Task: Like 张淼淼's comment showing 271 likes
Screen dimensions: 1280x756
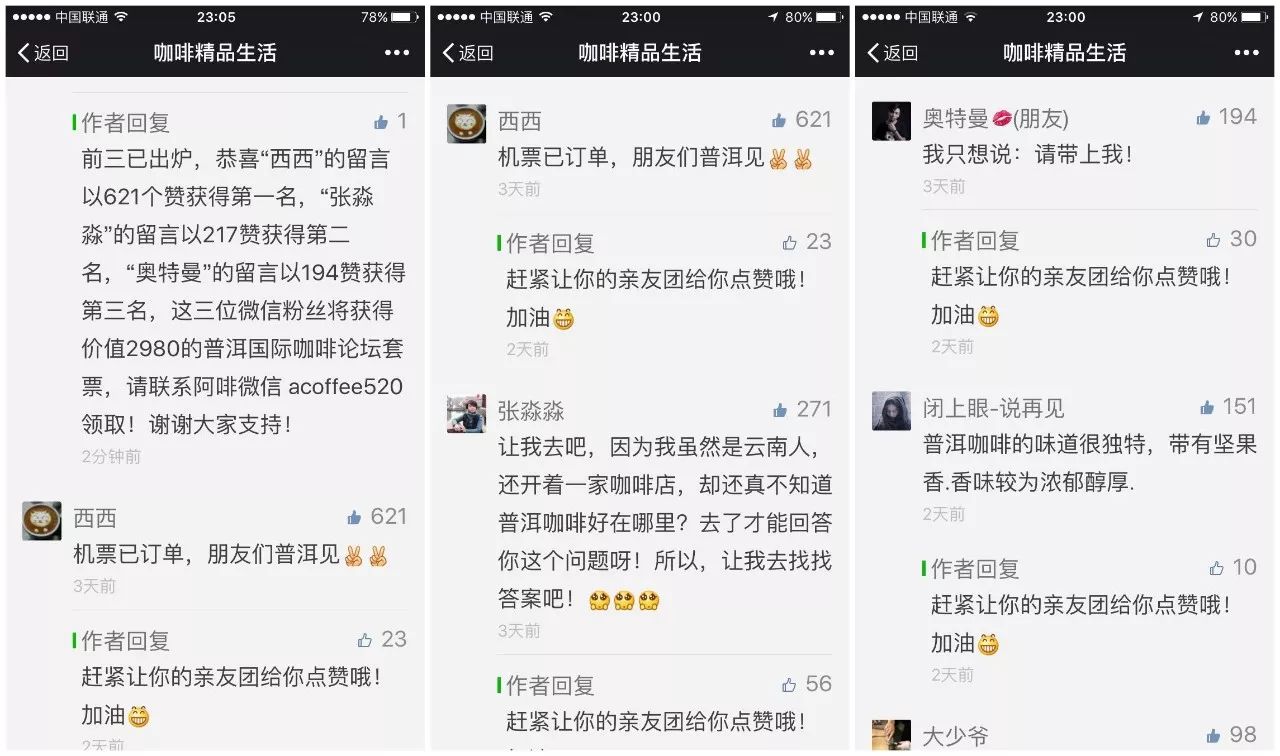Action: pos(780,410)
